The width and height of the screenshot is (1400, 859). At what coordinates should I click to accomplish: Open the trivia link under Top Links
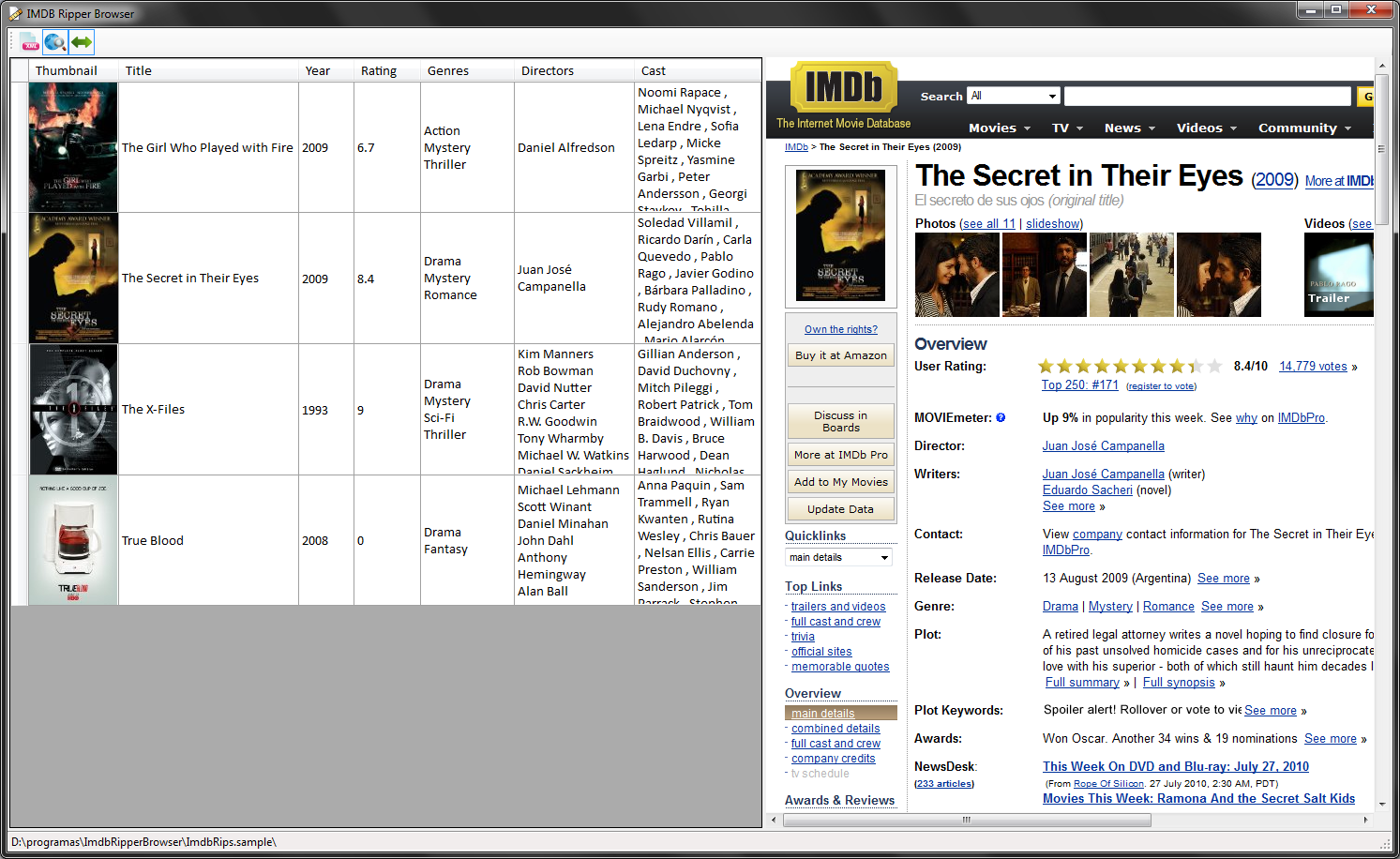tap(803, 637)
